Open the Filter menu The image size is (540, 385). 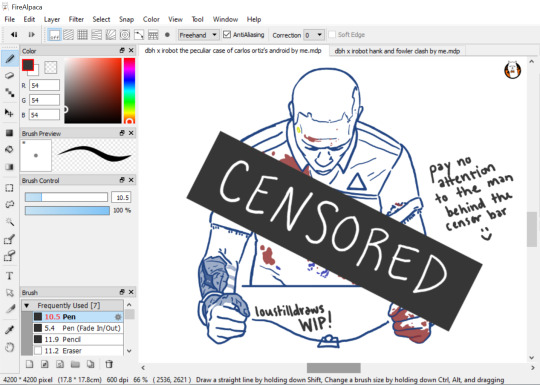click(x=76, y=19)
